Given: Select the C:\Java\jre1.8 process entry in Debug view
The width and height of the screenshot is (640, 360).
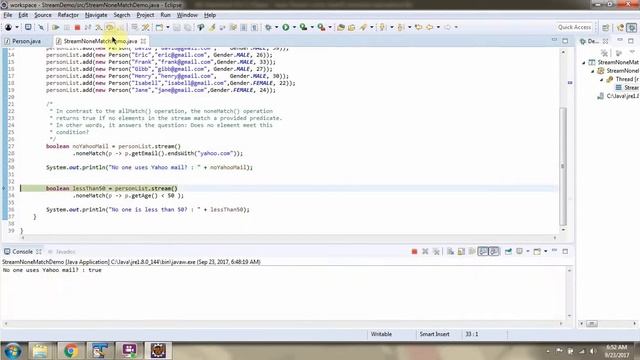Looking at the screenshot, I should click(618, 96).
